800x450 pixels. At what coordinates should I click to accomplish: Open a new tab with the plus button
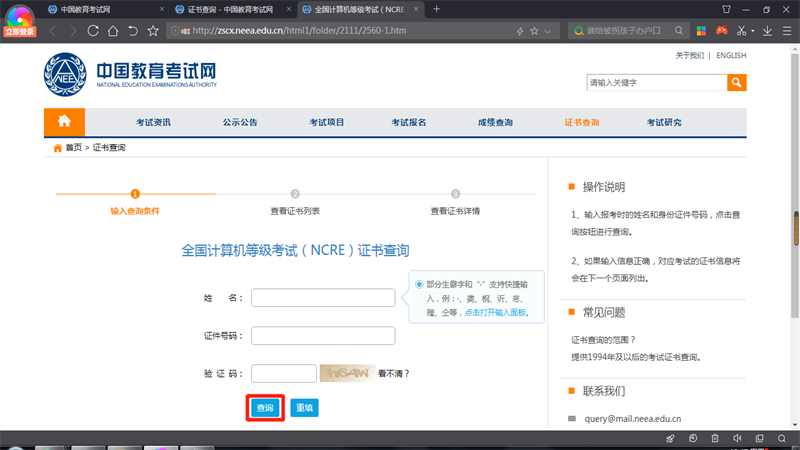[436, 9]
